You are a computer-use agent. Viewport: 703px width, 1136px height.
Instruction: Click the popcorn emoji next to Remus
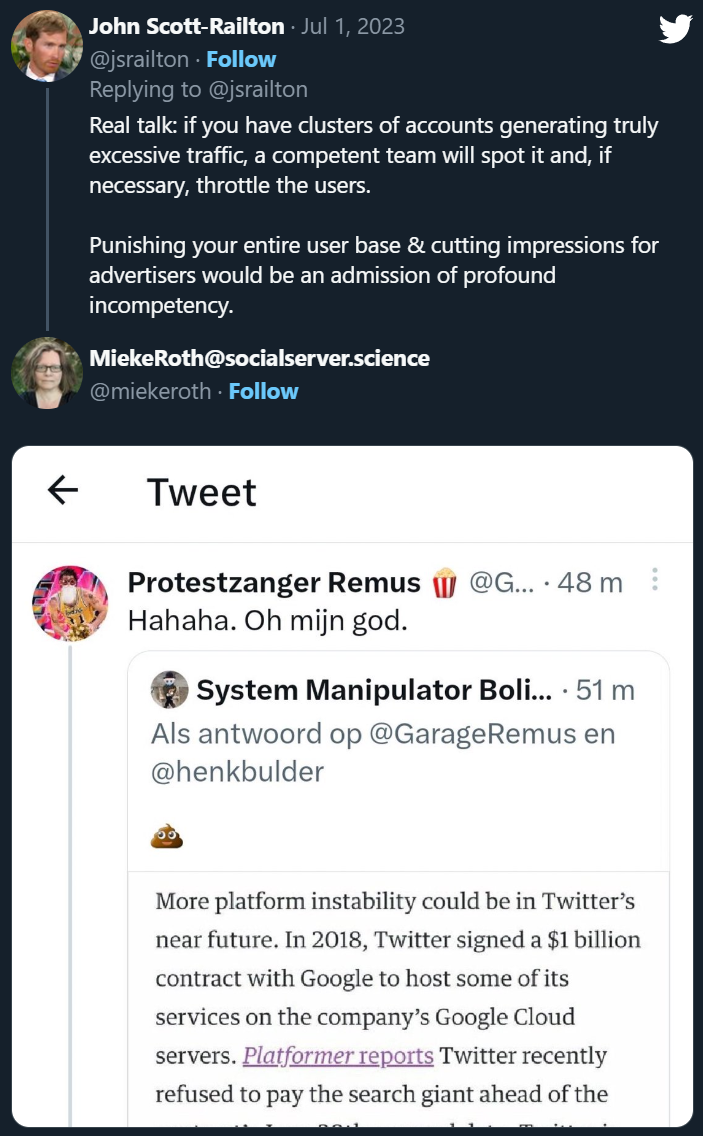[444, 582]
